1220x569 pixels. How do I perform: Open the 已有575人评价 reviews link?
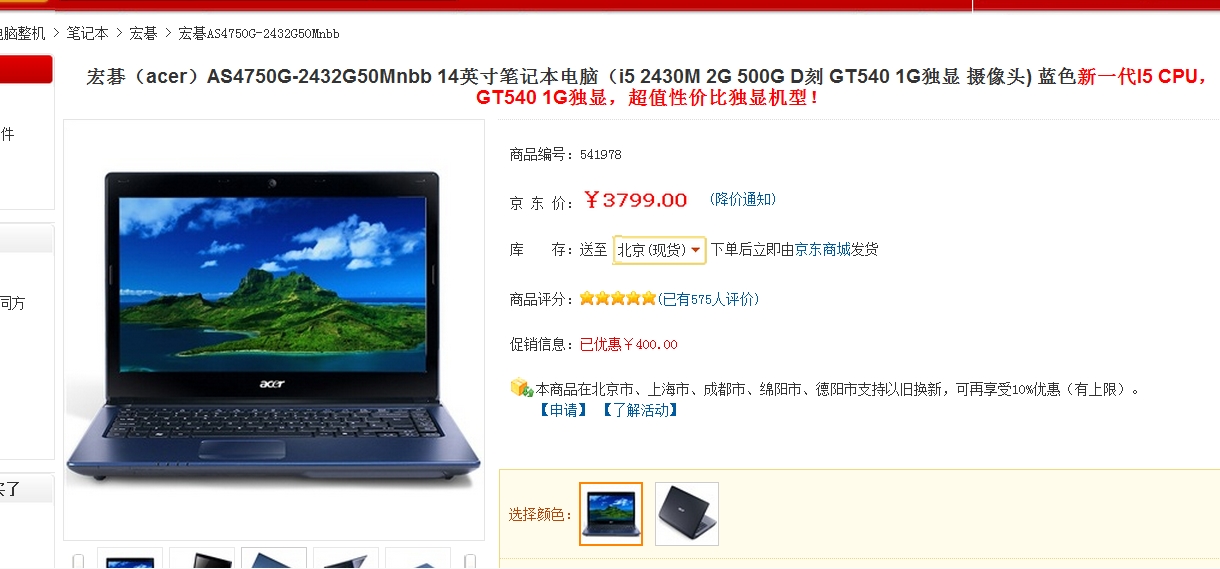709,299
